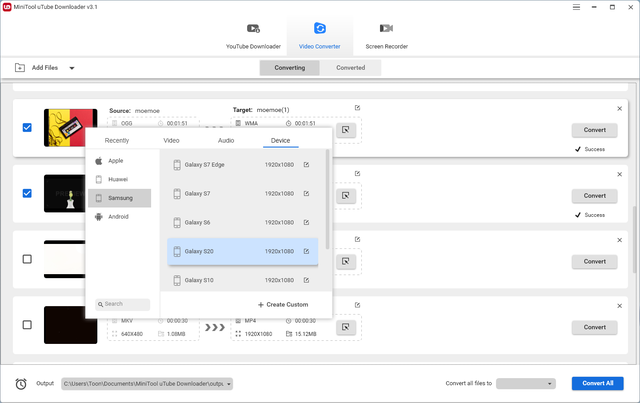Screen dimensions: 640x403
Task: Expand the Add Files dropdown arrow
Action: tap(71, 68)
